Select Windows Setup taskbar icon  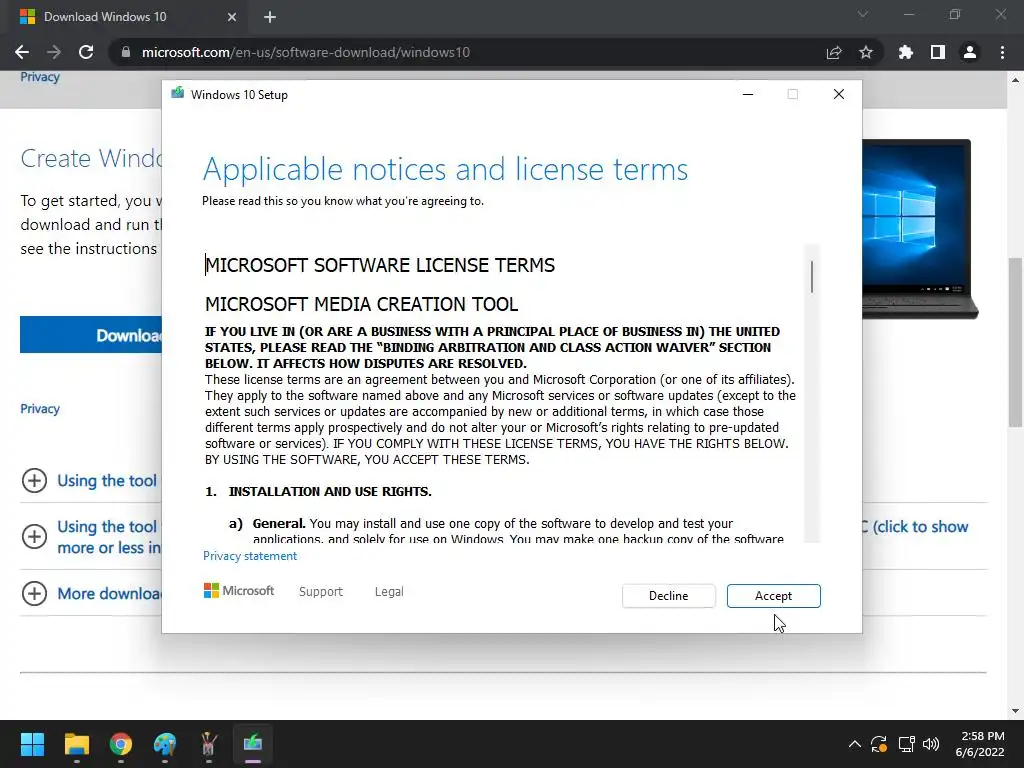point(253,744)
